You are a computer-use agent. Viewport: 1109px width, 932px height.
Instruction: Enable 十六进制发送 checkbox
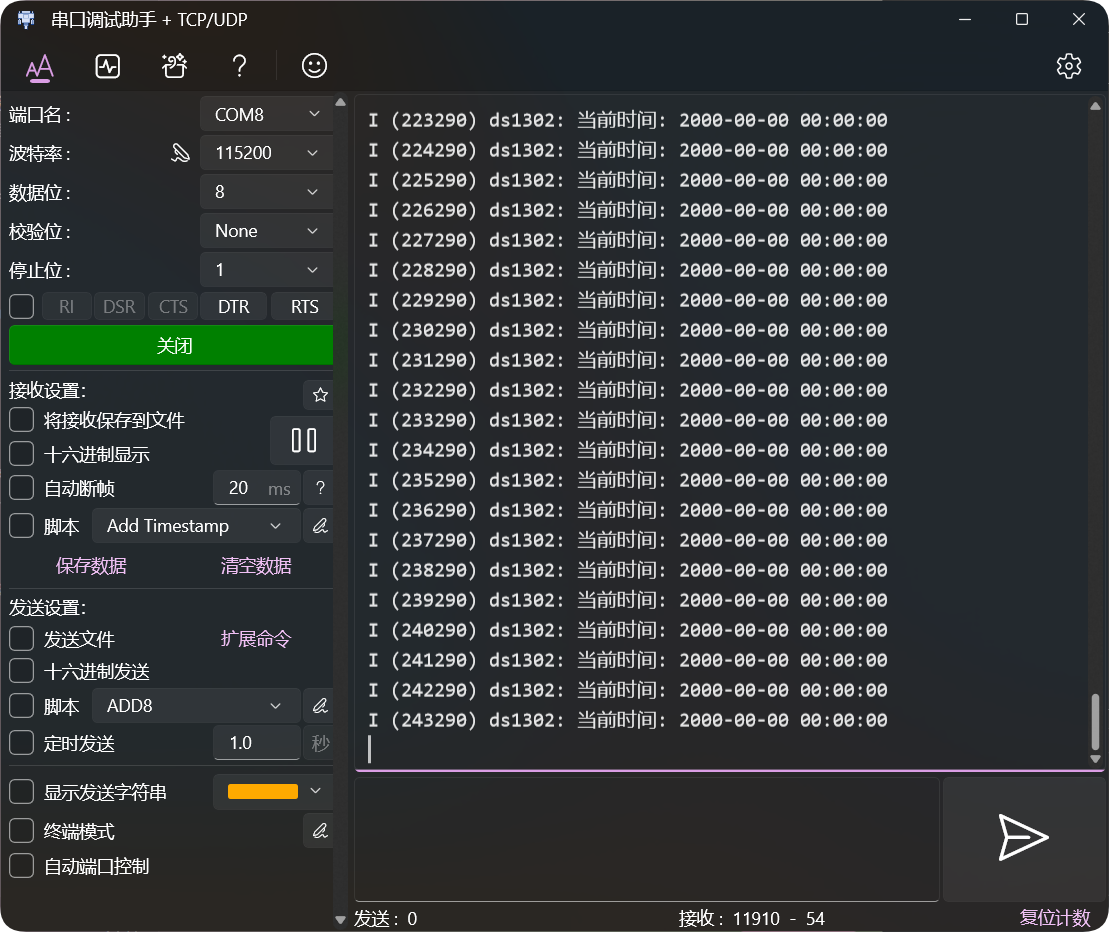coord(21,670)
